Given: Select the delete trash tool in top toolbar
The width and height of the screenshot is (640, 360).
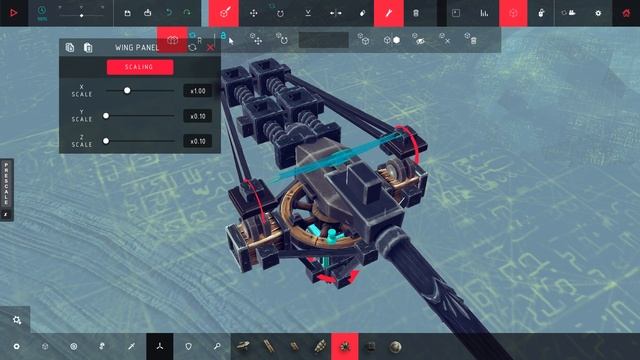Looking at the screenshot, I should click(416, 13).
